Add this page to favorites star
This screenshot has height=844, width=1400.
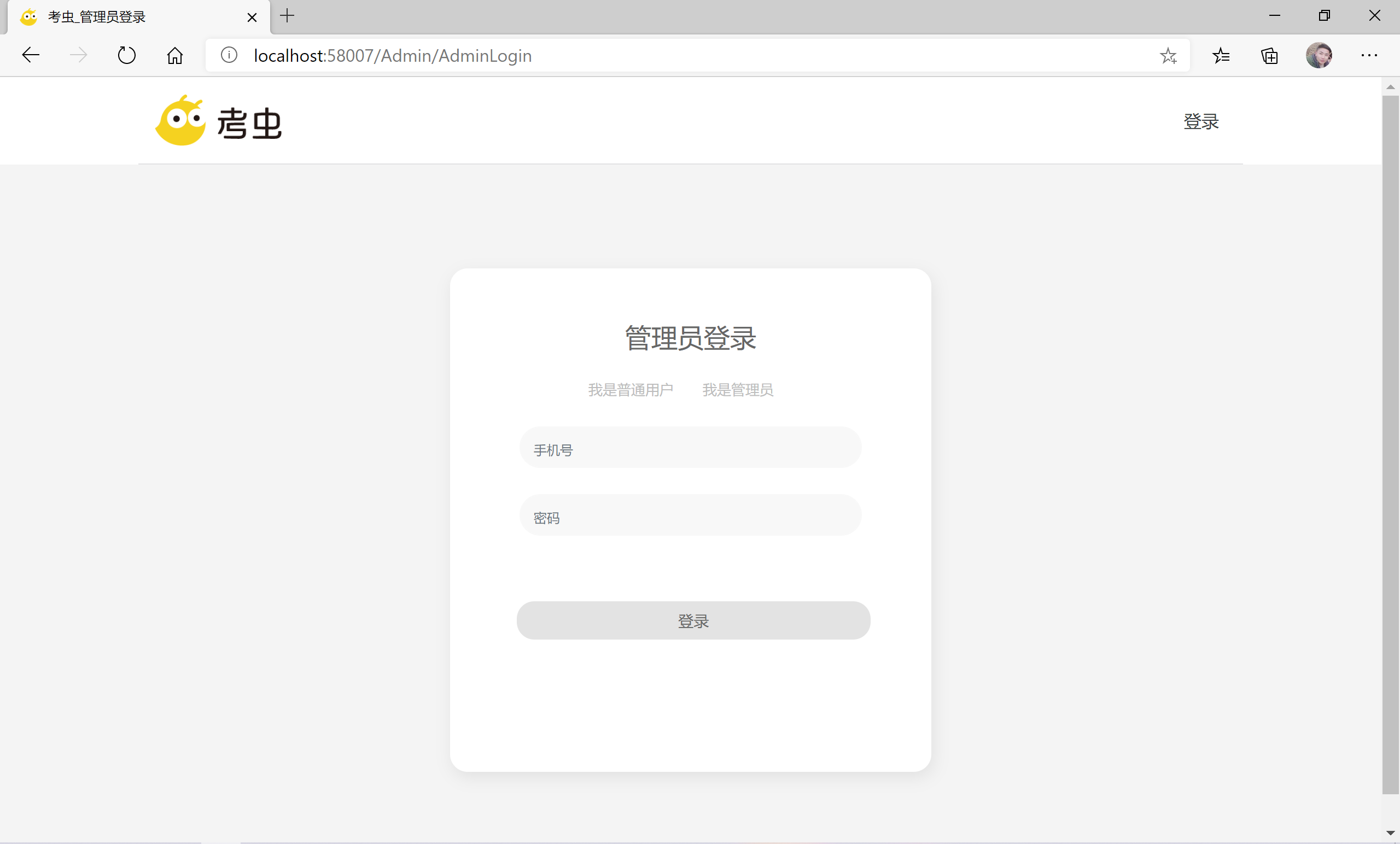[x=1168, y=55]
